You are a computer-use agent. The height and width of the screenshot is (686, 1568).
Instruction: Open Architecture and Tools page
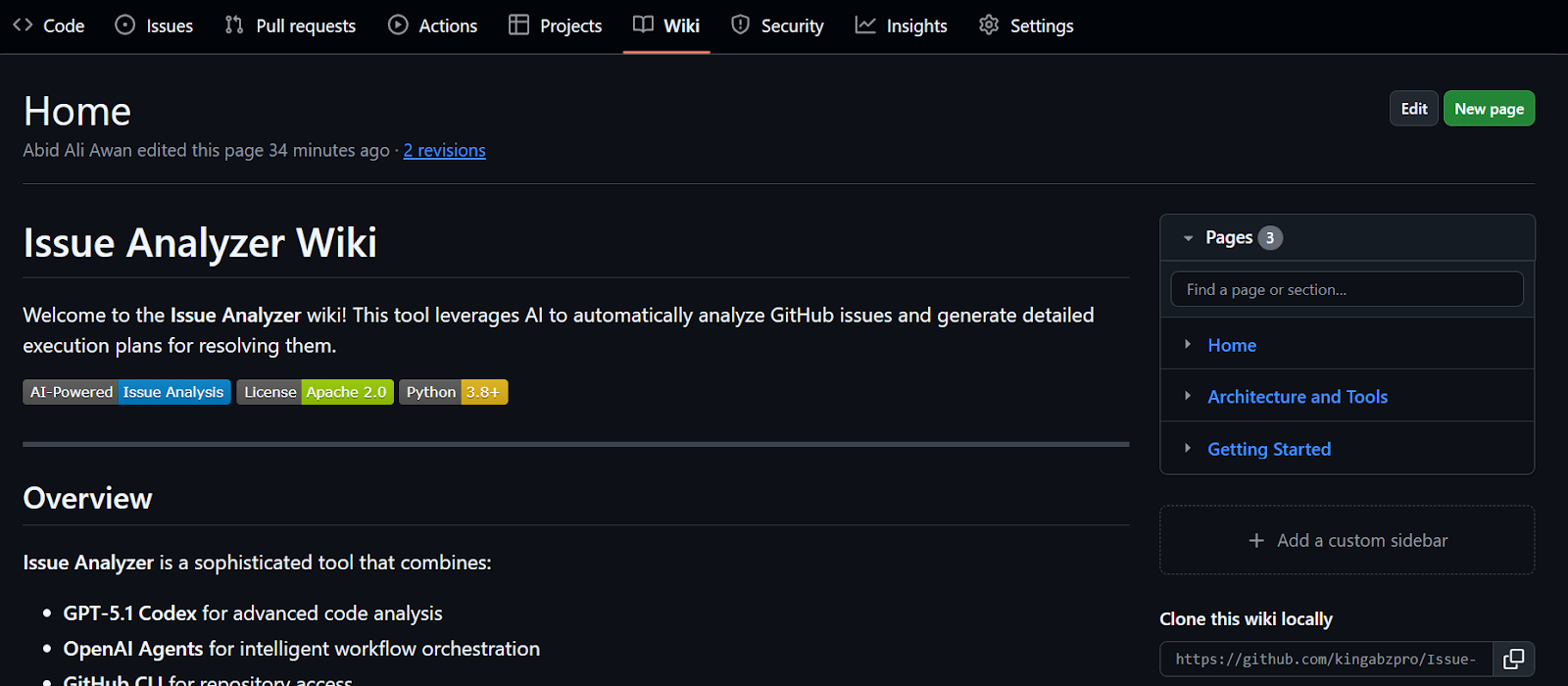coord(1298,397)
